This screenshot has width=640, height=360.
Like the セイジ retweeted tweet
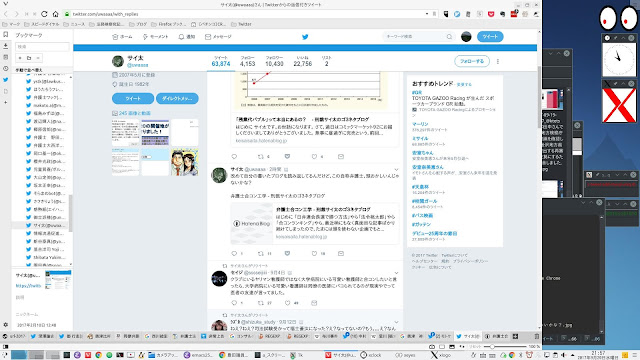tap(288, 303)
